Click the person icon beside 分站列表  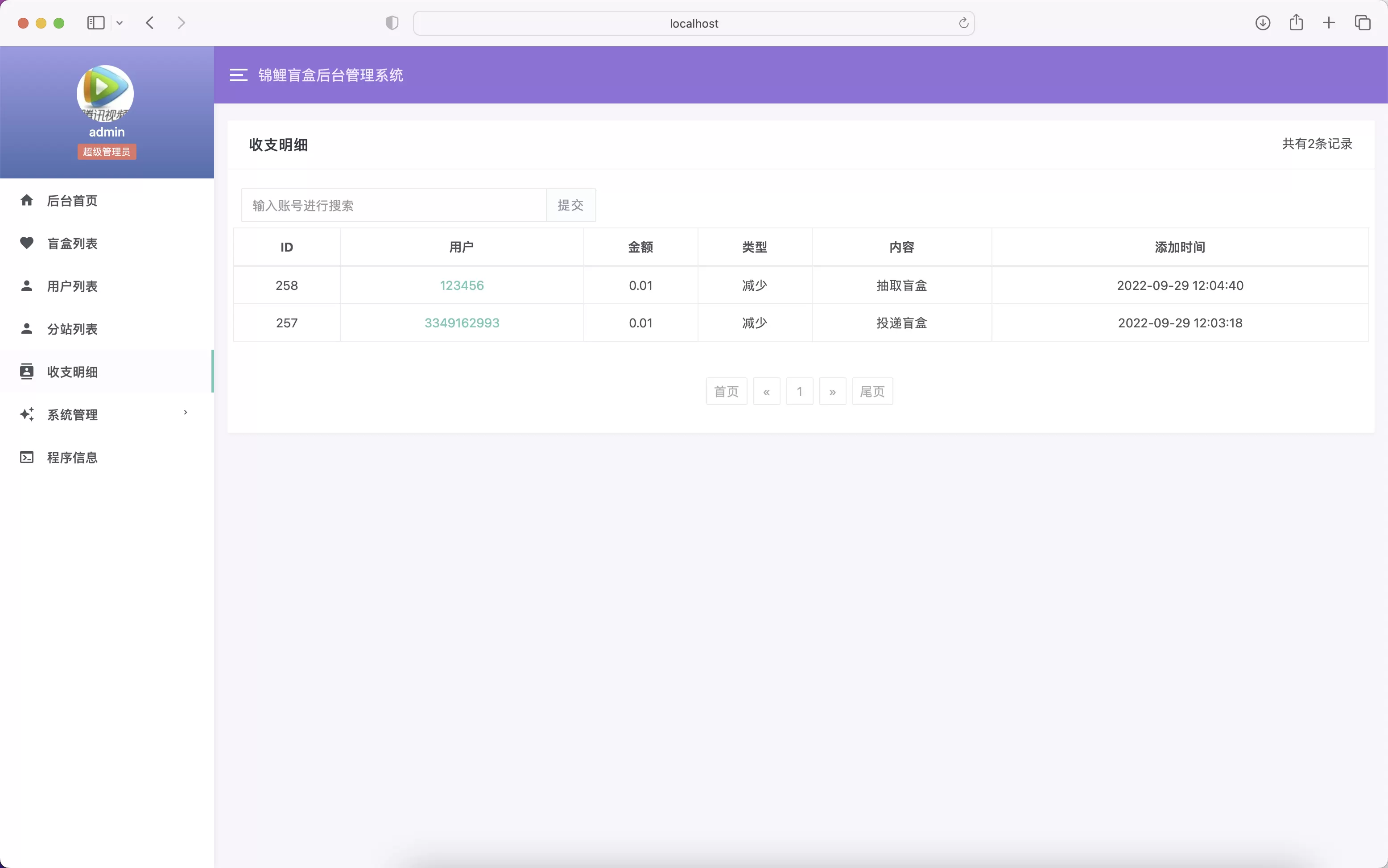click(26, 328)
